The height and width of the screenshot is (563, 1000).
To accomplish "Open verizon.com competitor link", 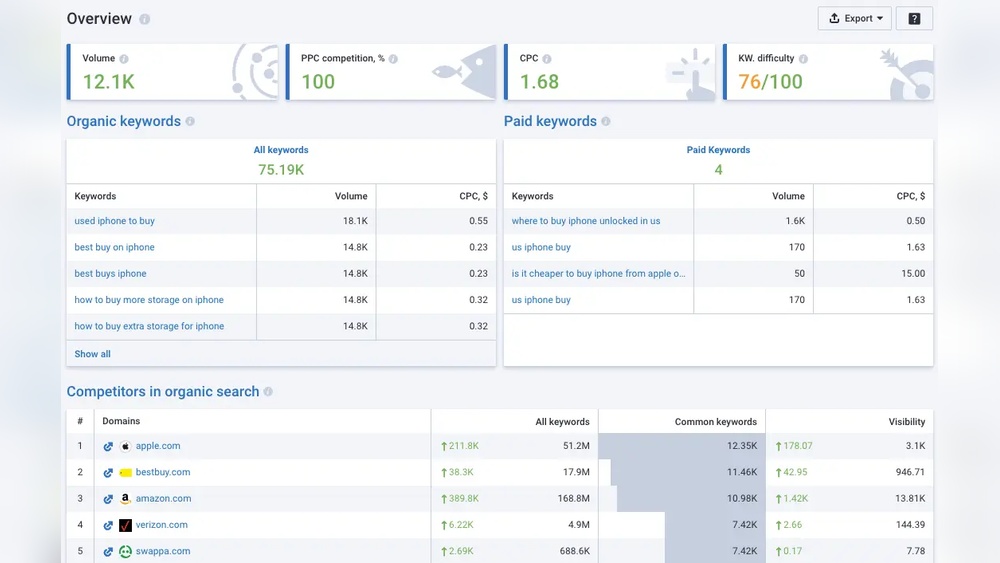I will [x=161, y=524].
